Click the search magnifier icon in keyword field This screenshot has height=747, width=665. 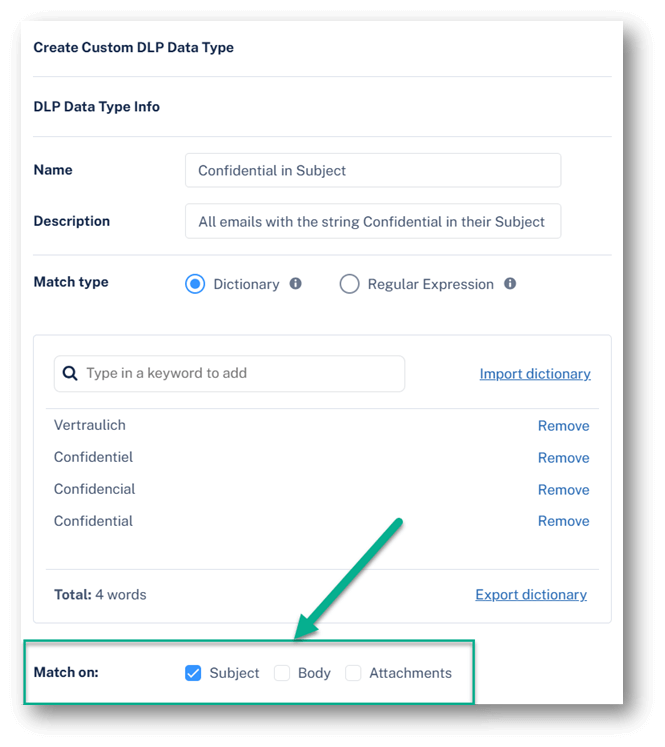(x=70, y=374)
